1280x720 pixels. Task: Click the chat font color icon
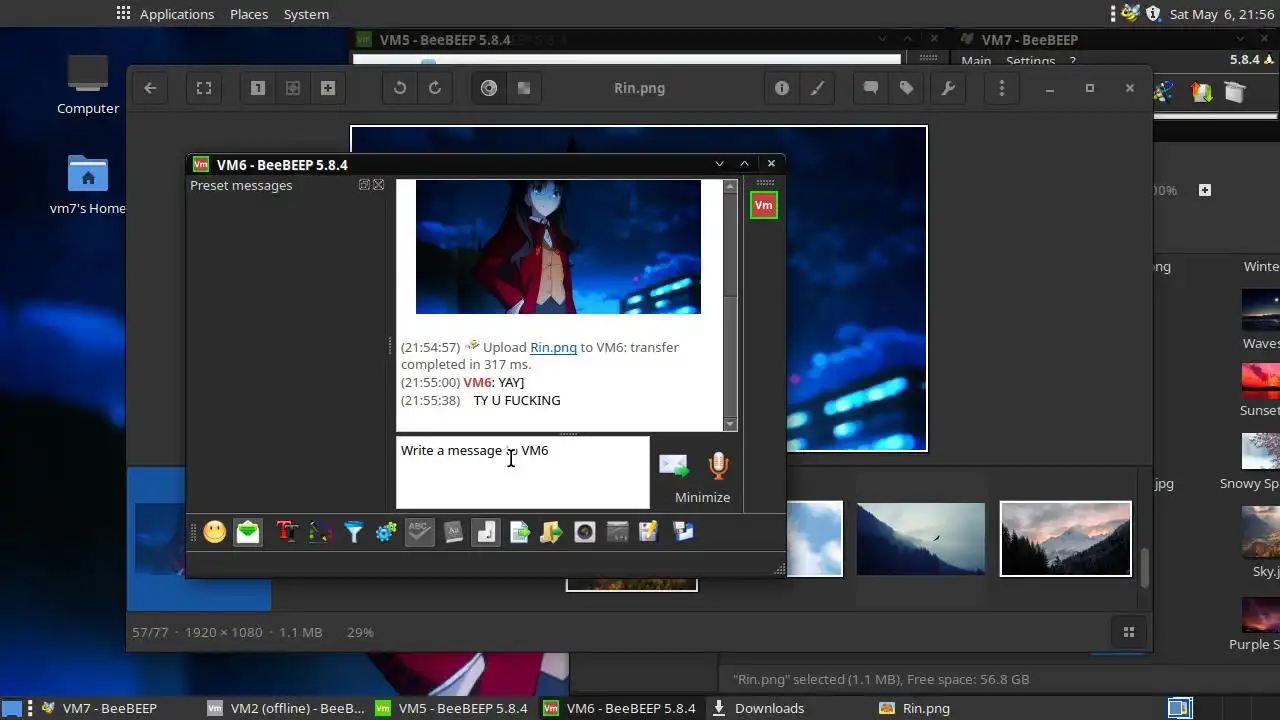(320, 532)
